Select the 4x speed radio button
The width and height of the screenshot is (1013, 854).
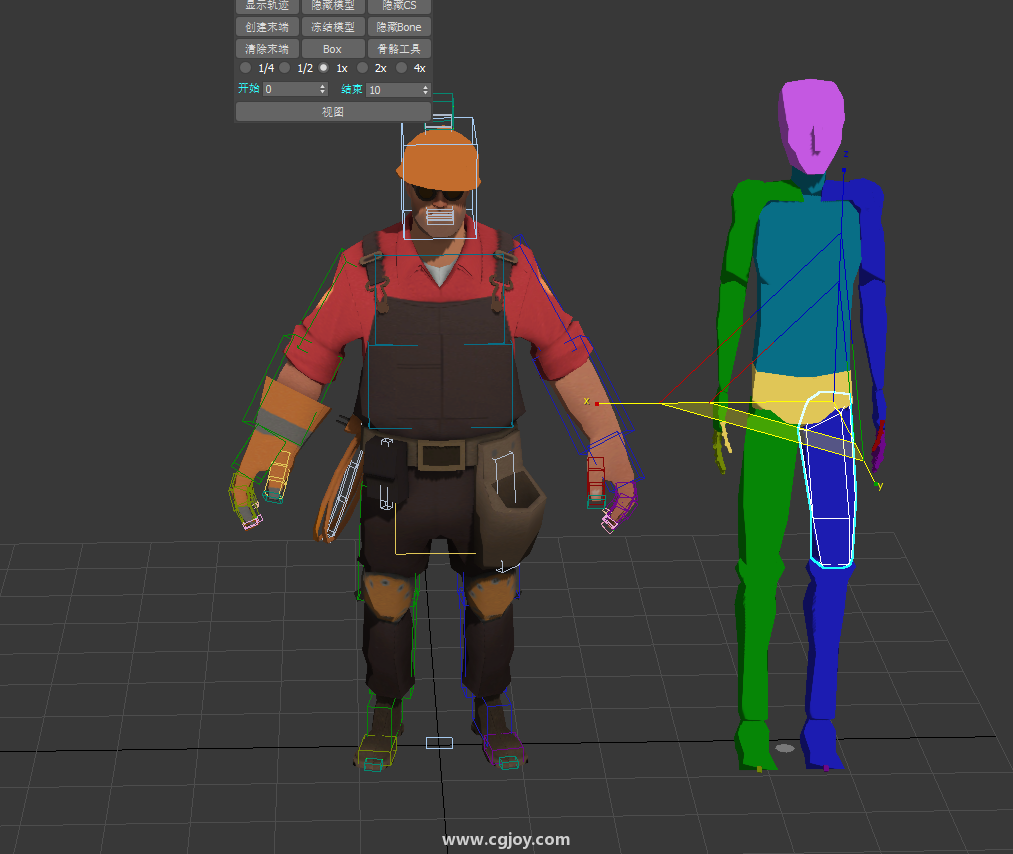401,68
